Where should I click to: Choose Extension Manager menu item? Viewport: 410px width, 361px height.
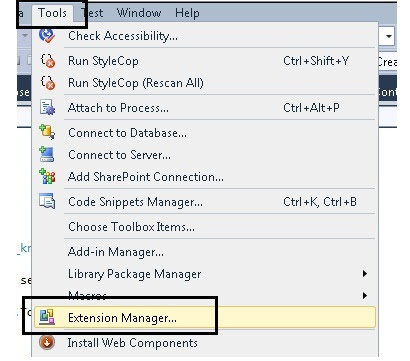click(x=205, y=318)
